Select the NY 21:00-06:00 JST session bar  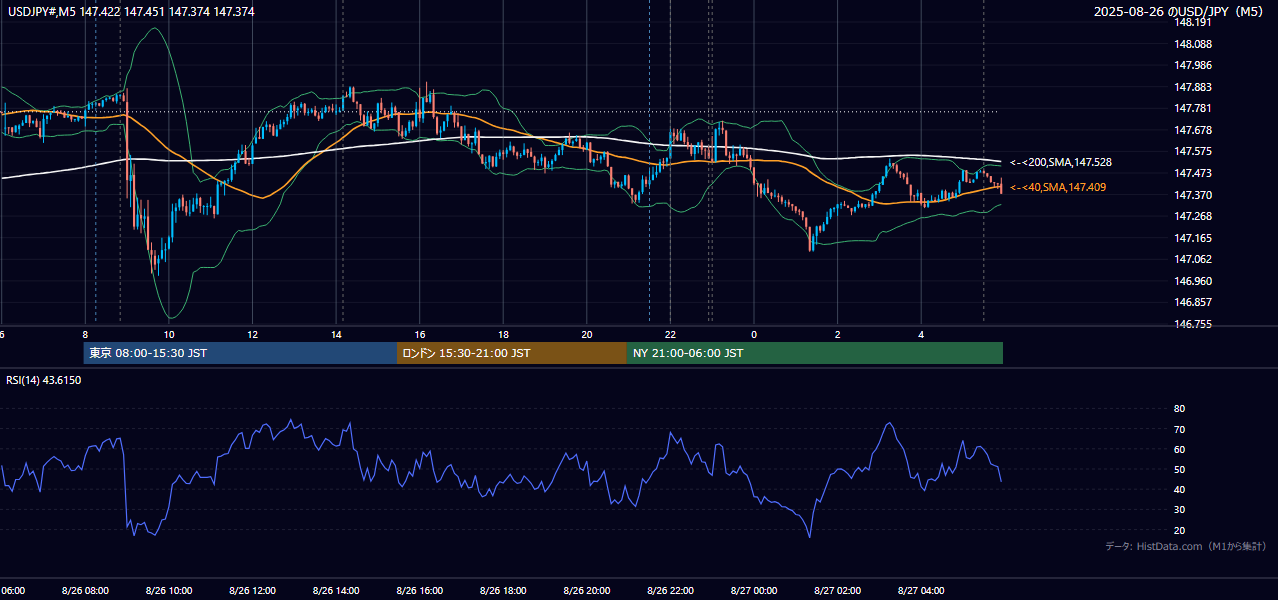click(x=815, y=353)
